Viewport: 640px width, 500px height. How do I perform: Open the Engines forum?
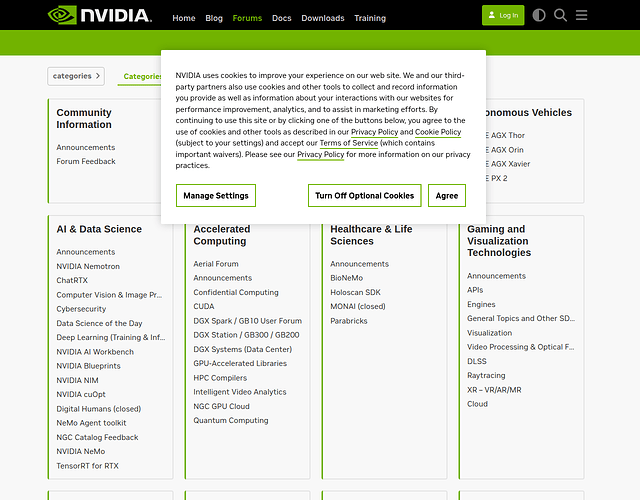pyautogui.click(x=481, y=304)
